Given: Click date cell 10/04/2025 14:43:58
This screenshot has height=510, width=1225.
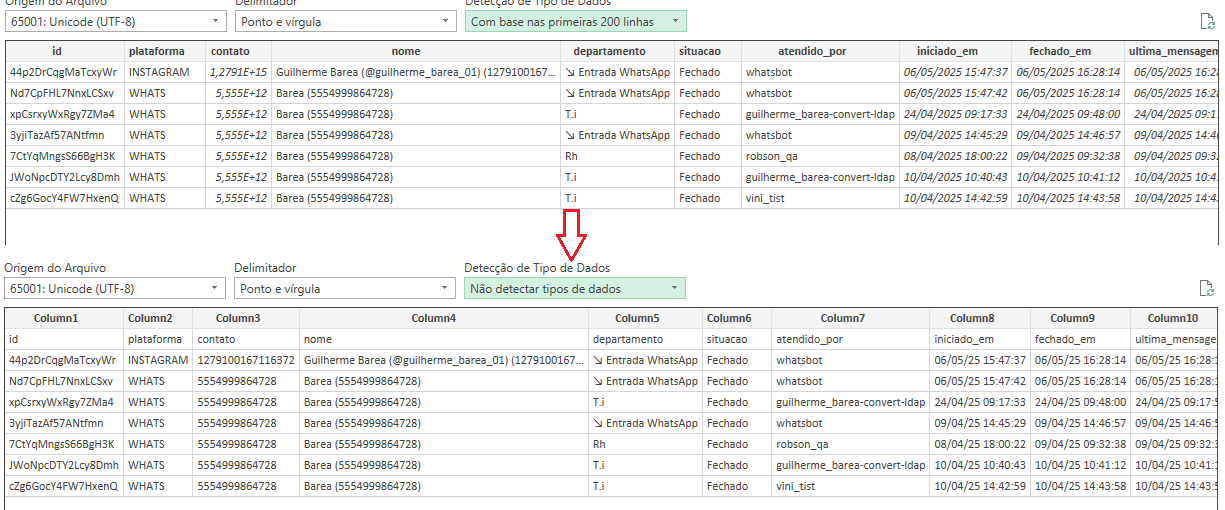Looking at the screenshot, I should (1068, 198).
